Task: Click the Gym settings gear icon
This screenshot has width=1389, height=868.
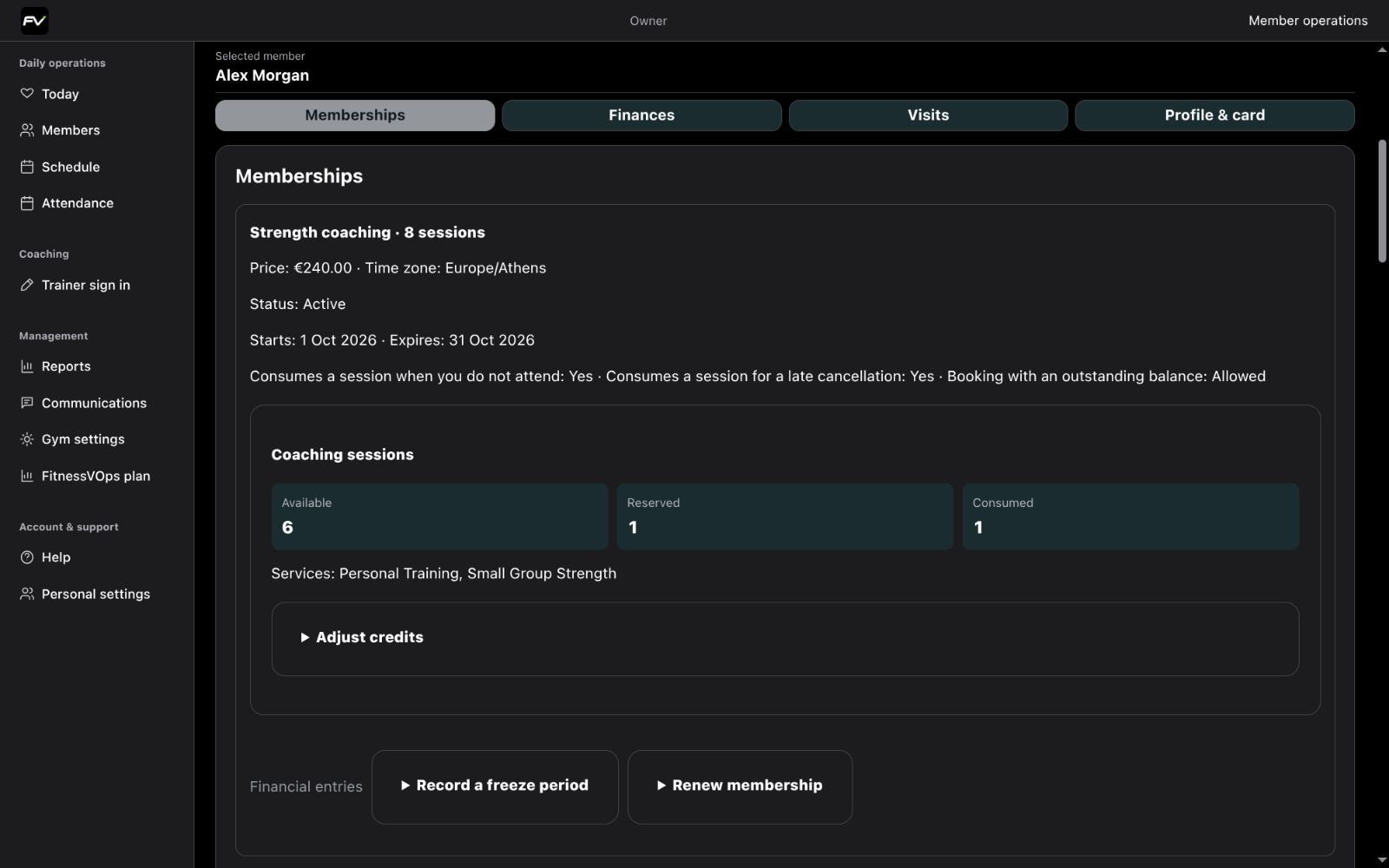Action: pyautogui.click(x=27, y=439)
